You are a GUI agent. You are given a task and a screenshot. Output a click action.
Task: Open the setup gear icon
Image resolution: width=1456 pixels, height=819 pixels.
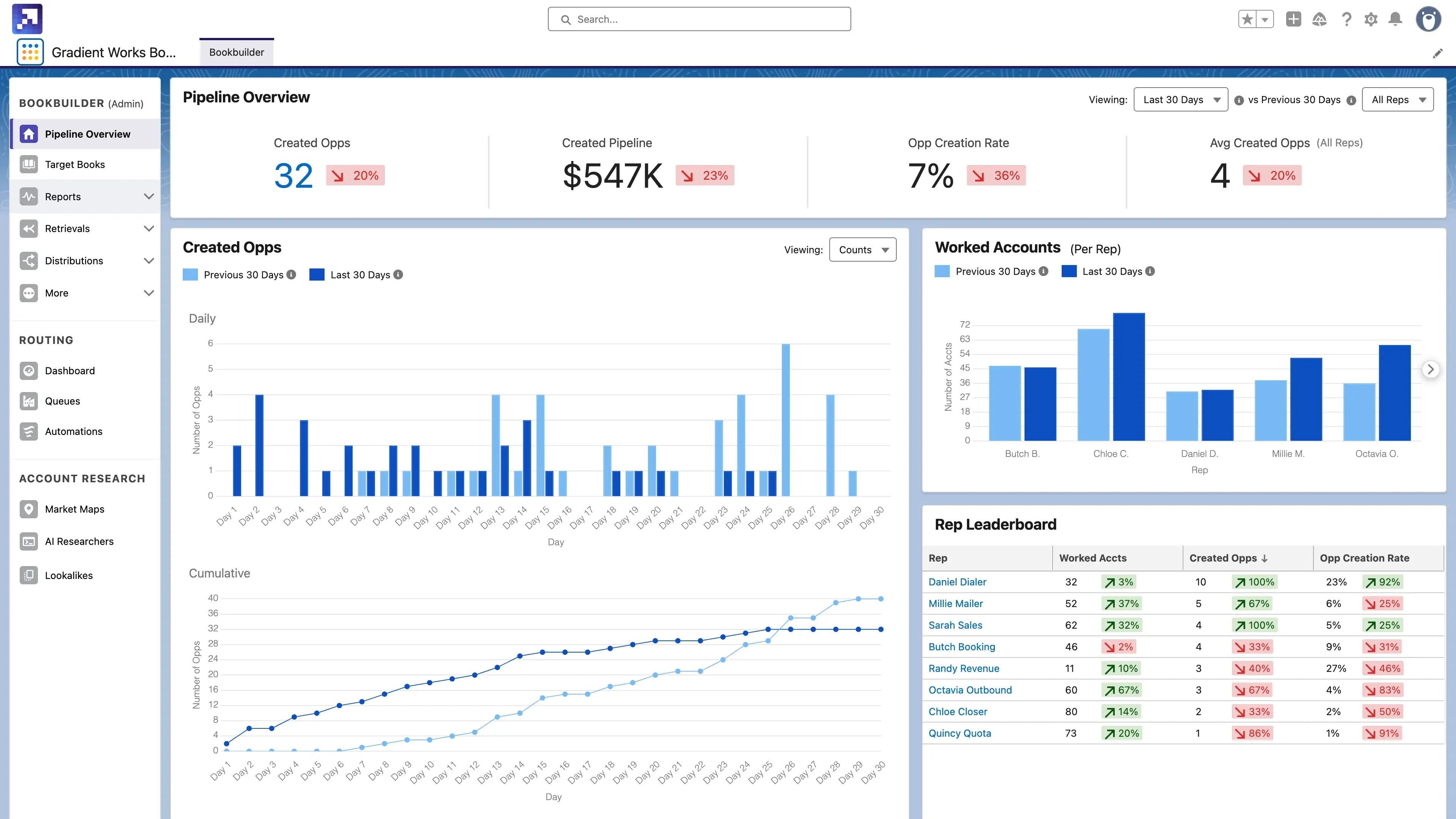point(1371,19)
